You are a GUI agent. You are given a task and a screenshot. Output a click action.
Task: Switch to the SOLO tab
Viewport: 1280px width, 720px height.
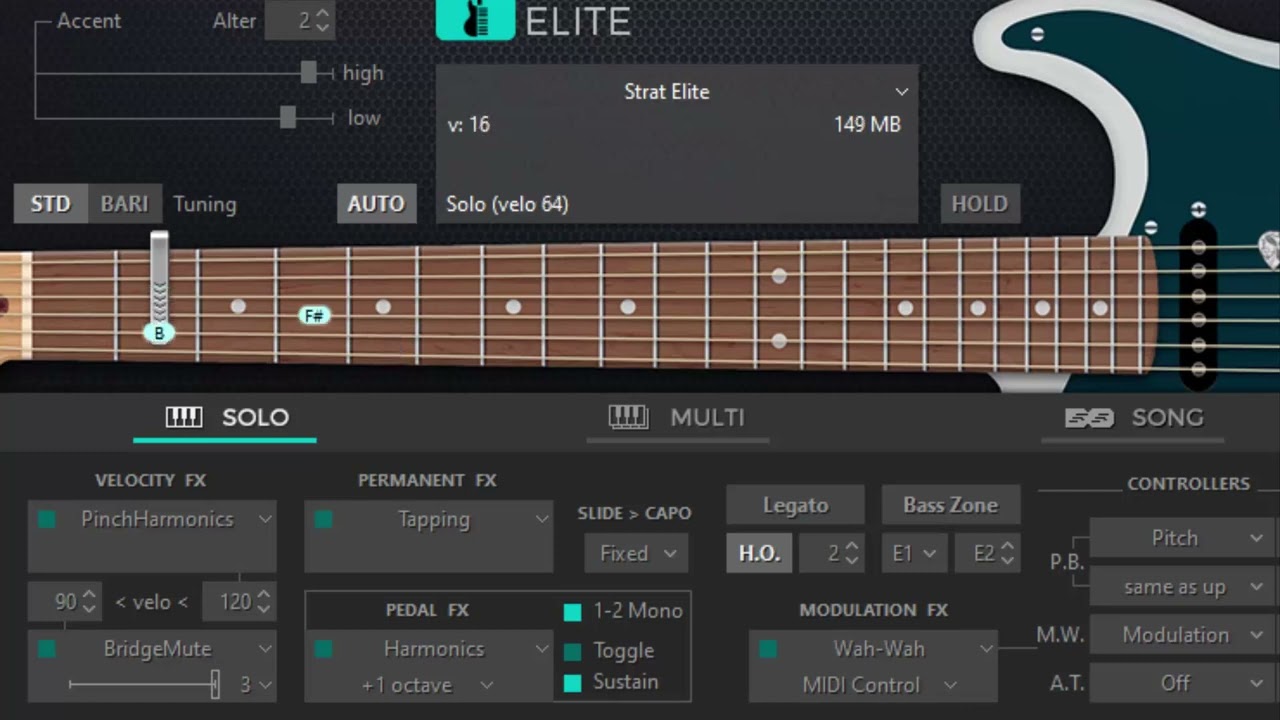225,418
